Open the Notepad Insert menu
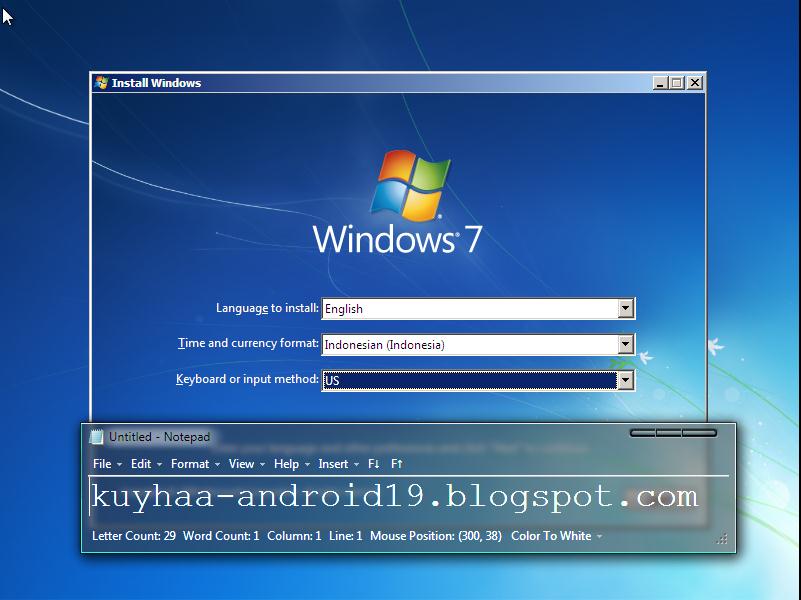This screenshot has height=600, width=801. [x=338, y=464]
